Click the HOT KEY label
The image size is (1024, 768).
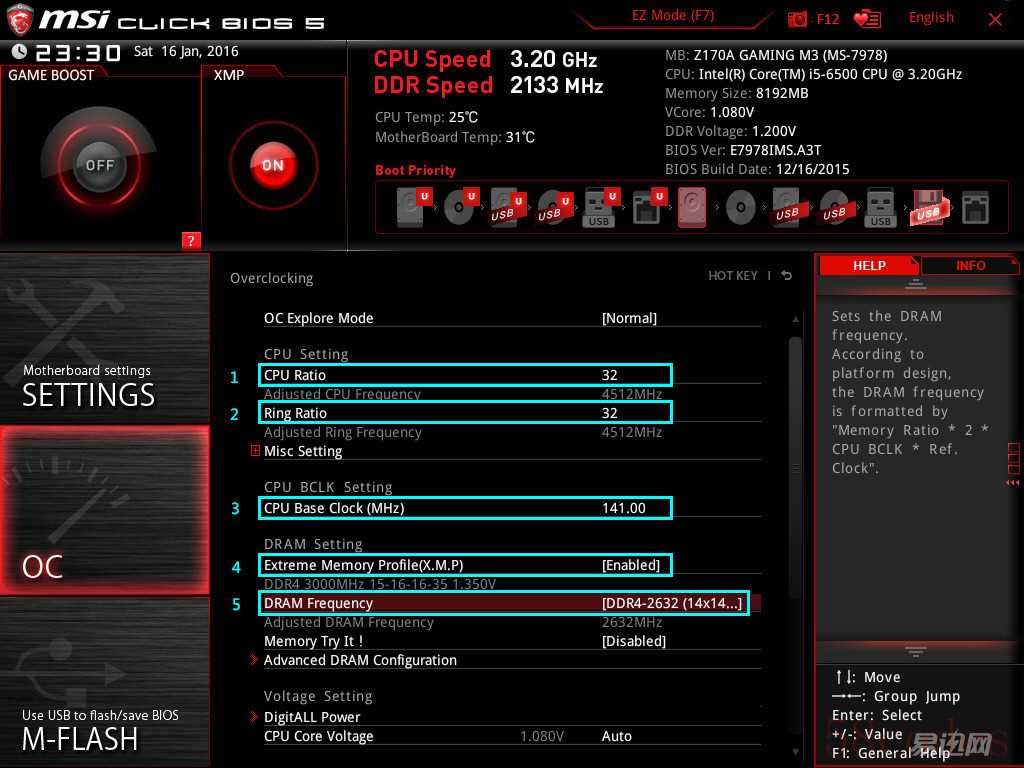click(x=733, y=276)
